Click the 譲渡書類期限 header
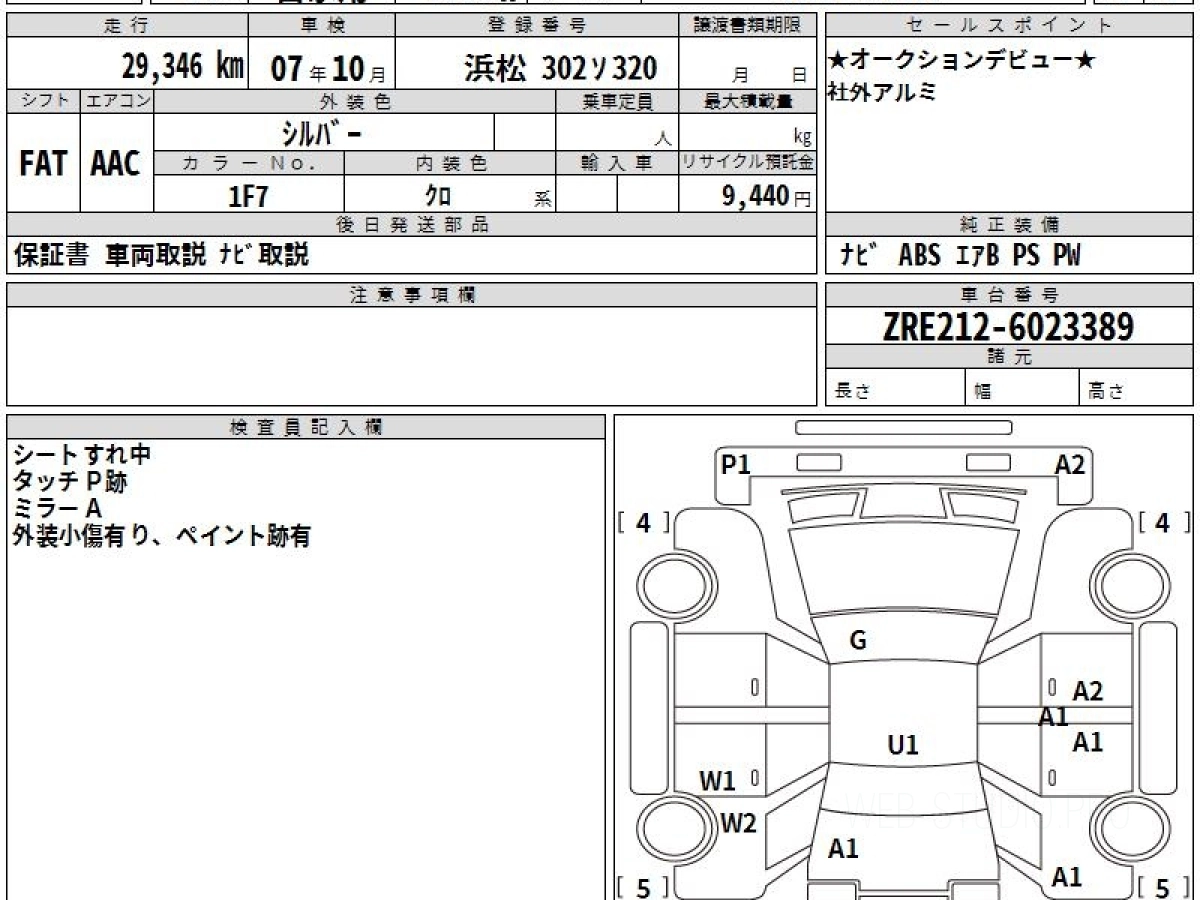Image resolution: width=1200 pixels, height=900 pixels. (x=748, y=26)
